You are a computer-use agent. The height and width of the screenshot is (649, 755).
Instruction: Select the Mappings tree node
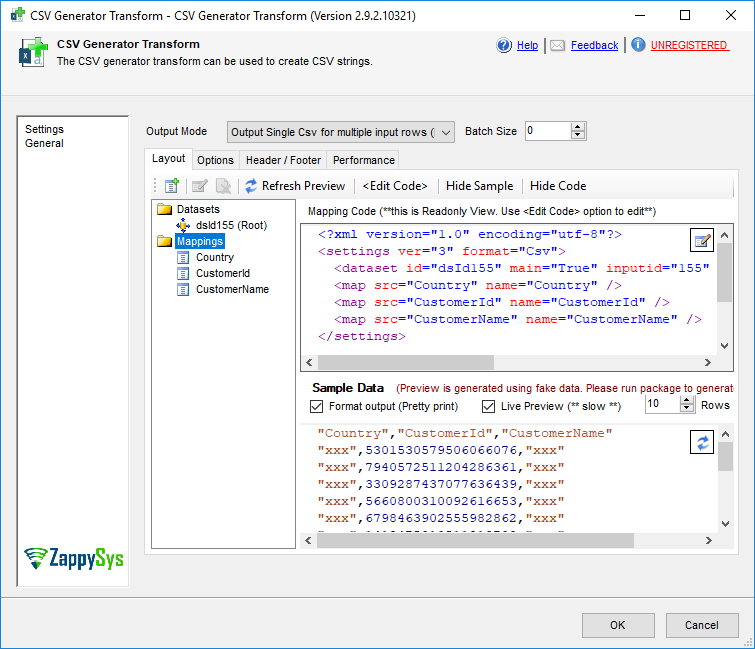(x=200, y=241)
